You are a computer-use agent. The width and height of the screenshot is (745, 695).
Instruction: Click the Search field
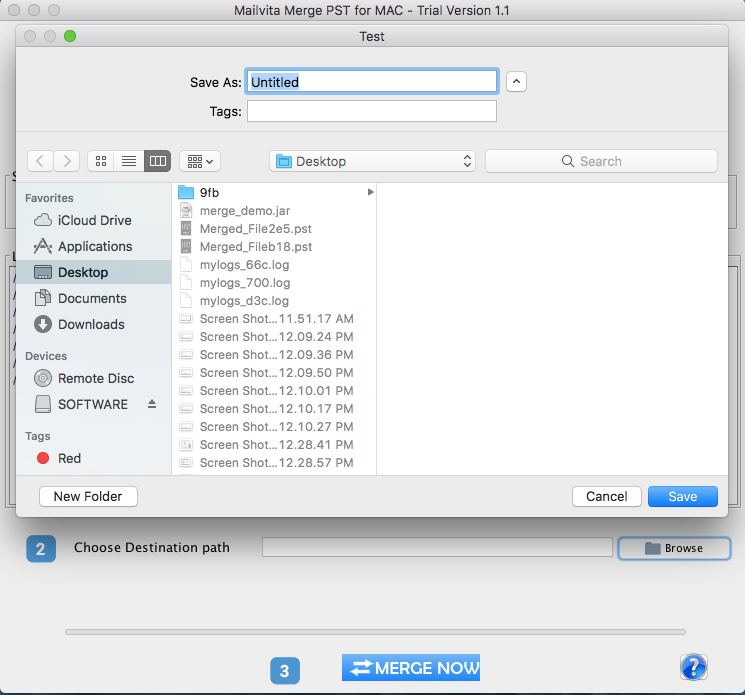click(601, 162)
